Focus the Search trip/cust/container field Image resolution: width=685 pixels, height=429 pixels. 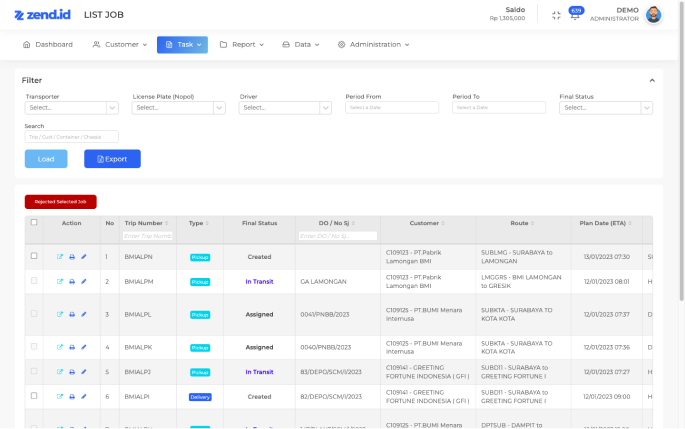point(72,137)
